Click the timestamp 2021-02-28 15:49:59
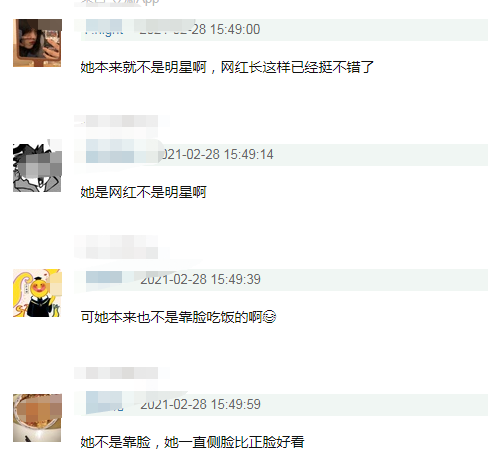The height and width of the screenshot is (475, 488). pos(200,404)
